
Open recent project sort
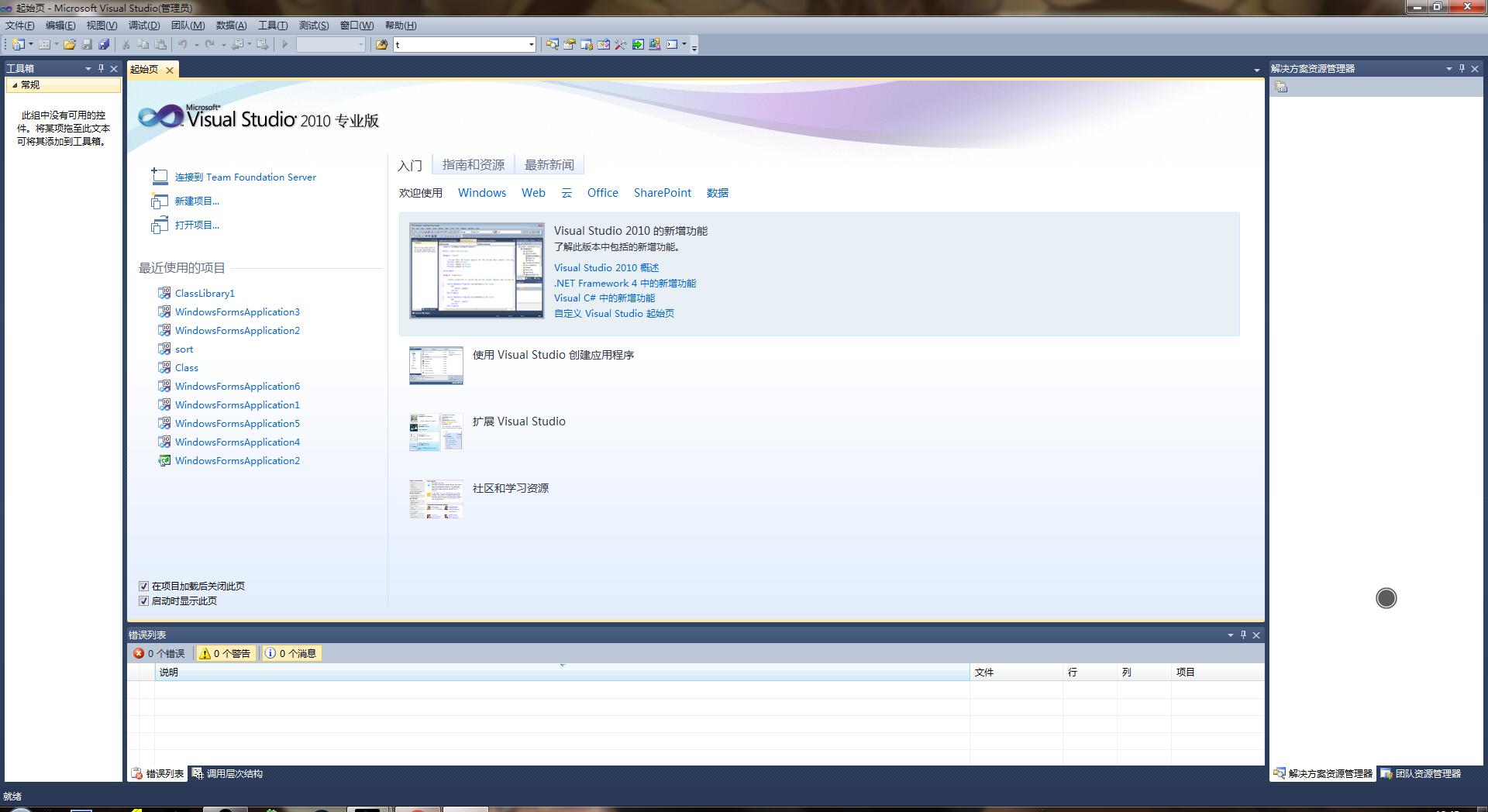[184, 349]
